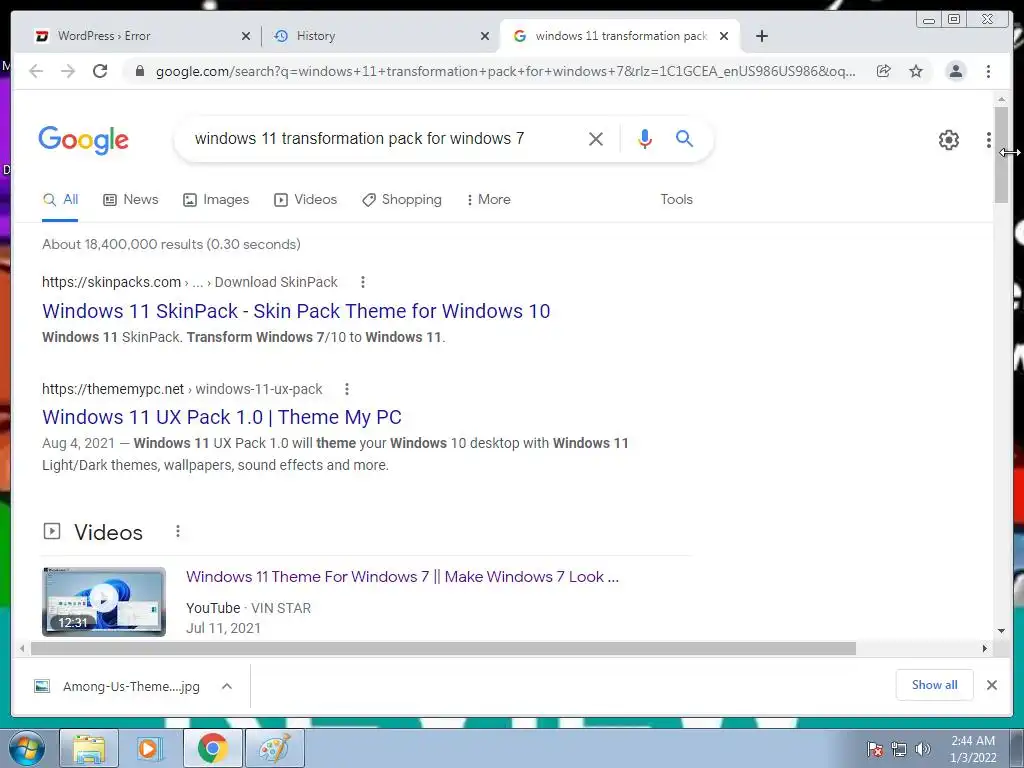The width and height of the screenshot is (1024, 768).
Task: Close the History tab
Action: (485, 36)
